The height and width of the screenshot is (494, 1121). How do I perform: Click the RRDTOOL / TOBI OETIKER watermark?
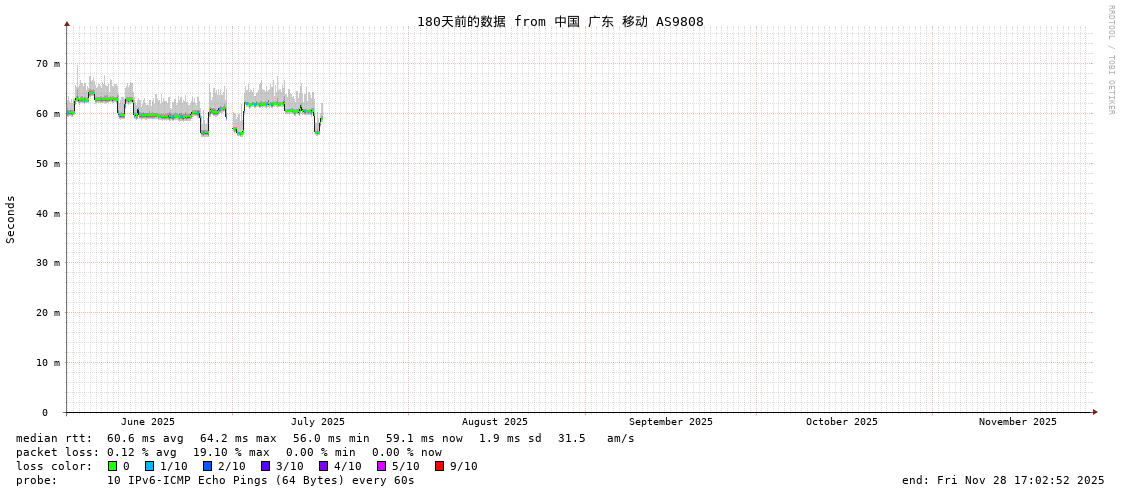pyautogui.click(x=1110, y=60)
